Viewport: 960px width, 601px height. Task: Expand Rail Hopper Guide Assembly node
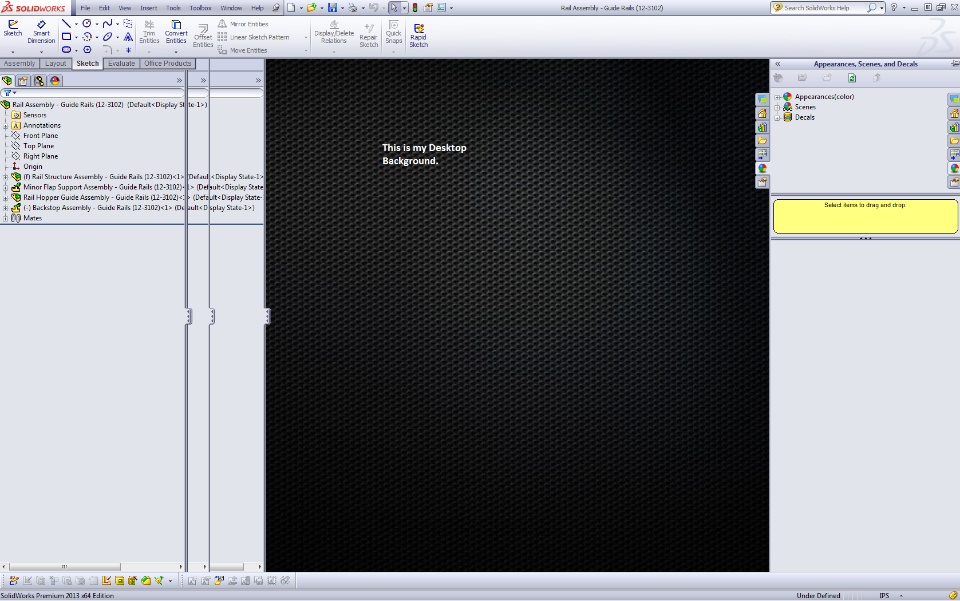[6, 198]
